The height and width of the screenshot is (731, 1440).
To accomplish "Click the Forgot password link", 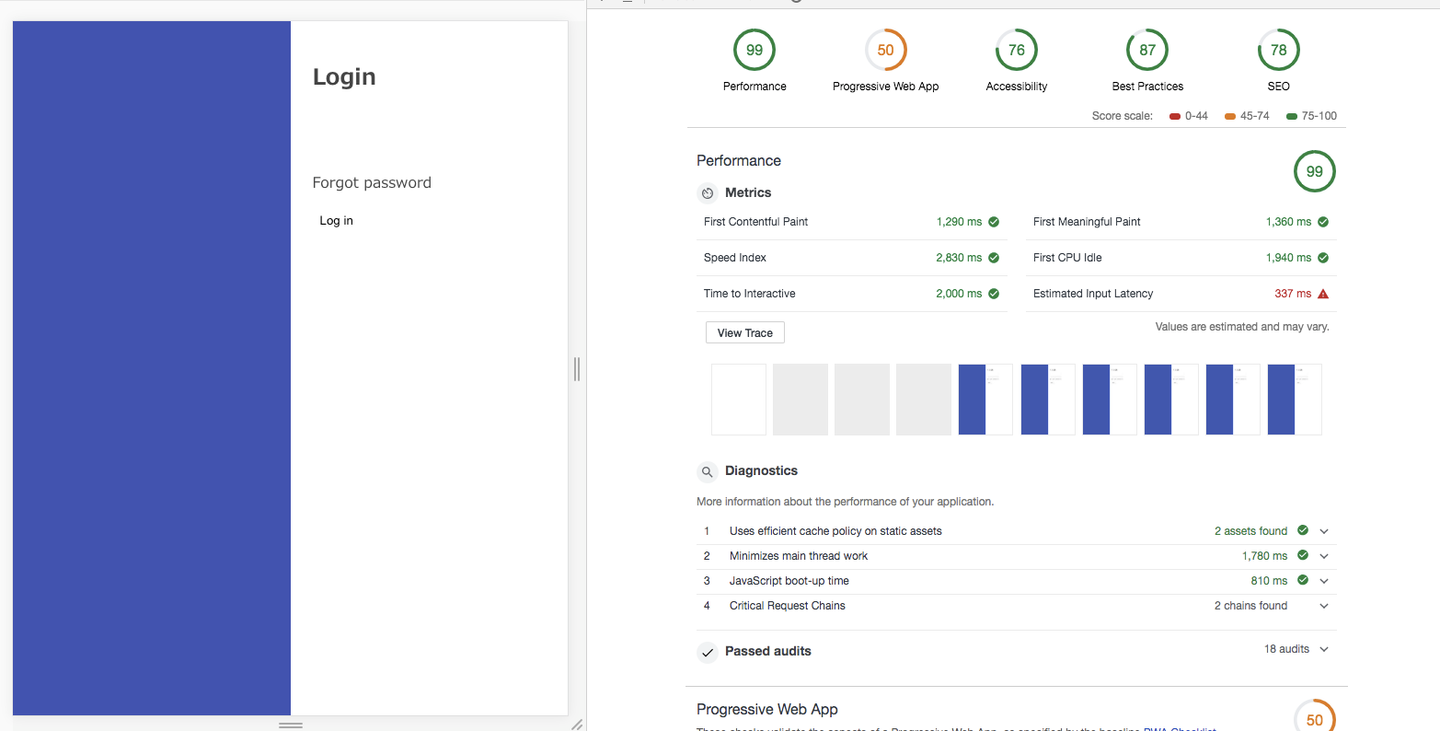I will pos(372,183).
